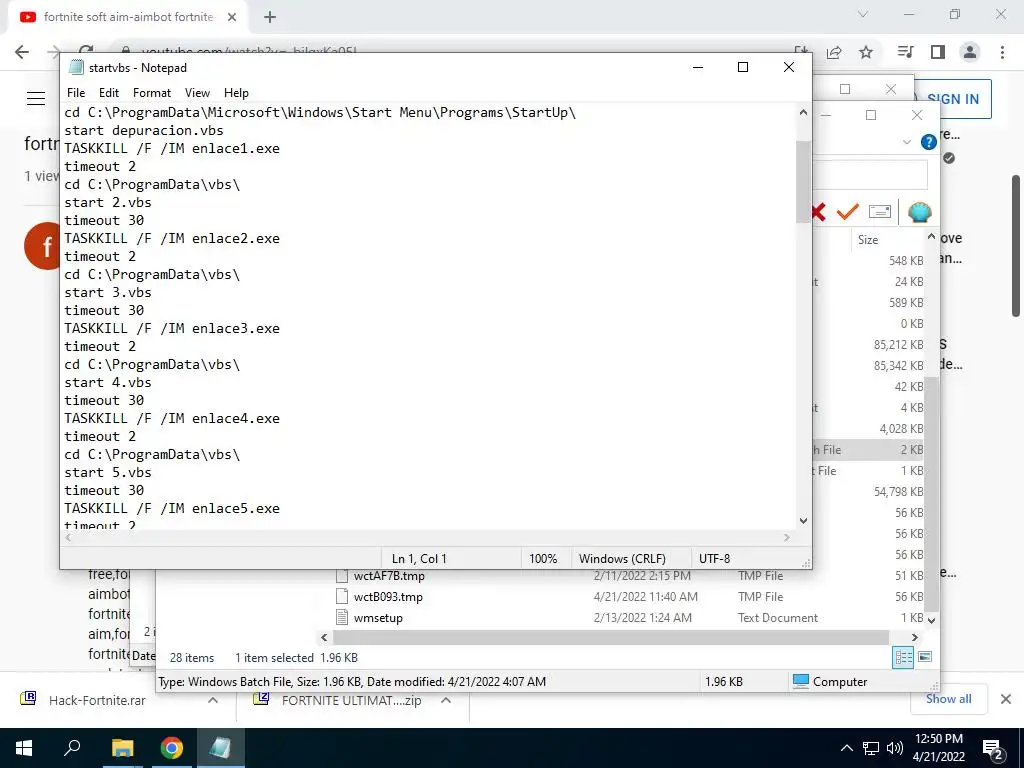This screenshot has width=1024, height=768.
Task: Go back in Chrome
Action: [x=22, y=52]
